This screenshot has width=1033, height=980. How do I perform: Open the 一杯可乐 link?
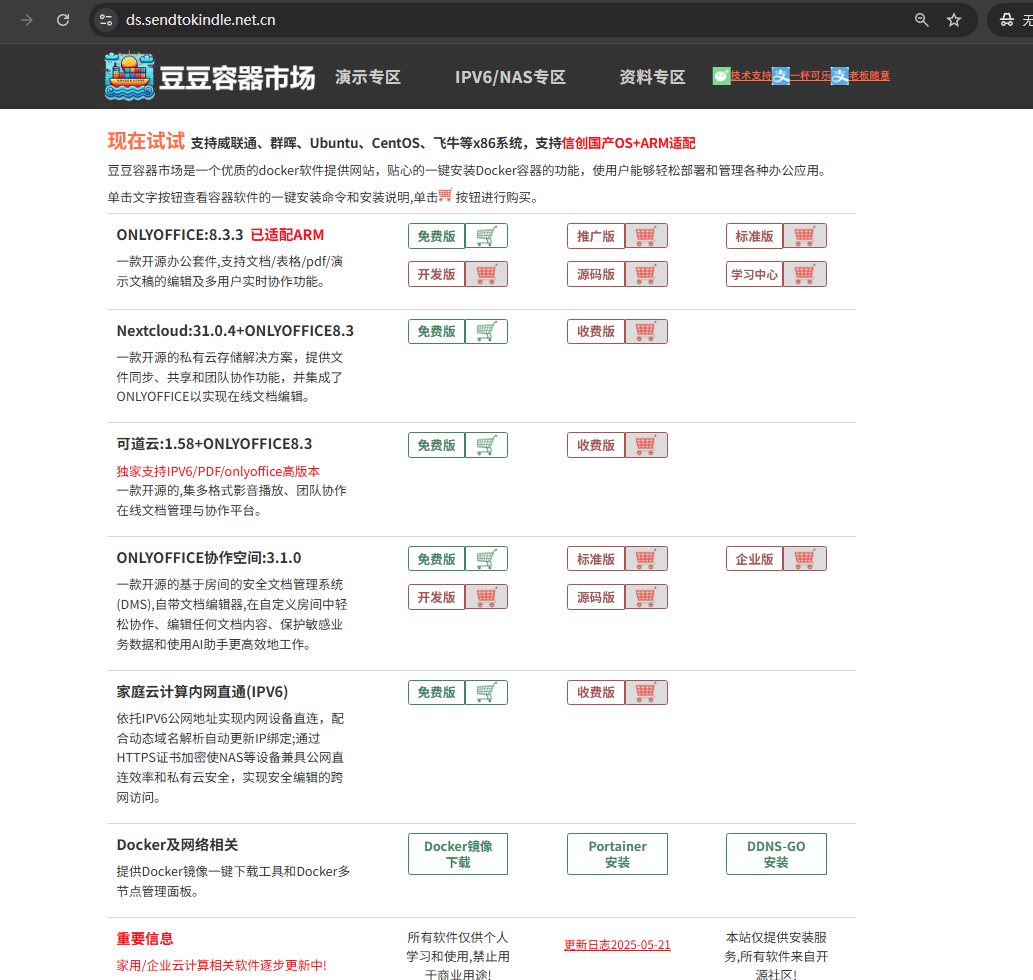pyautogui.click(x=810, y=76)
